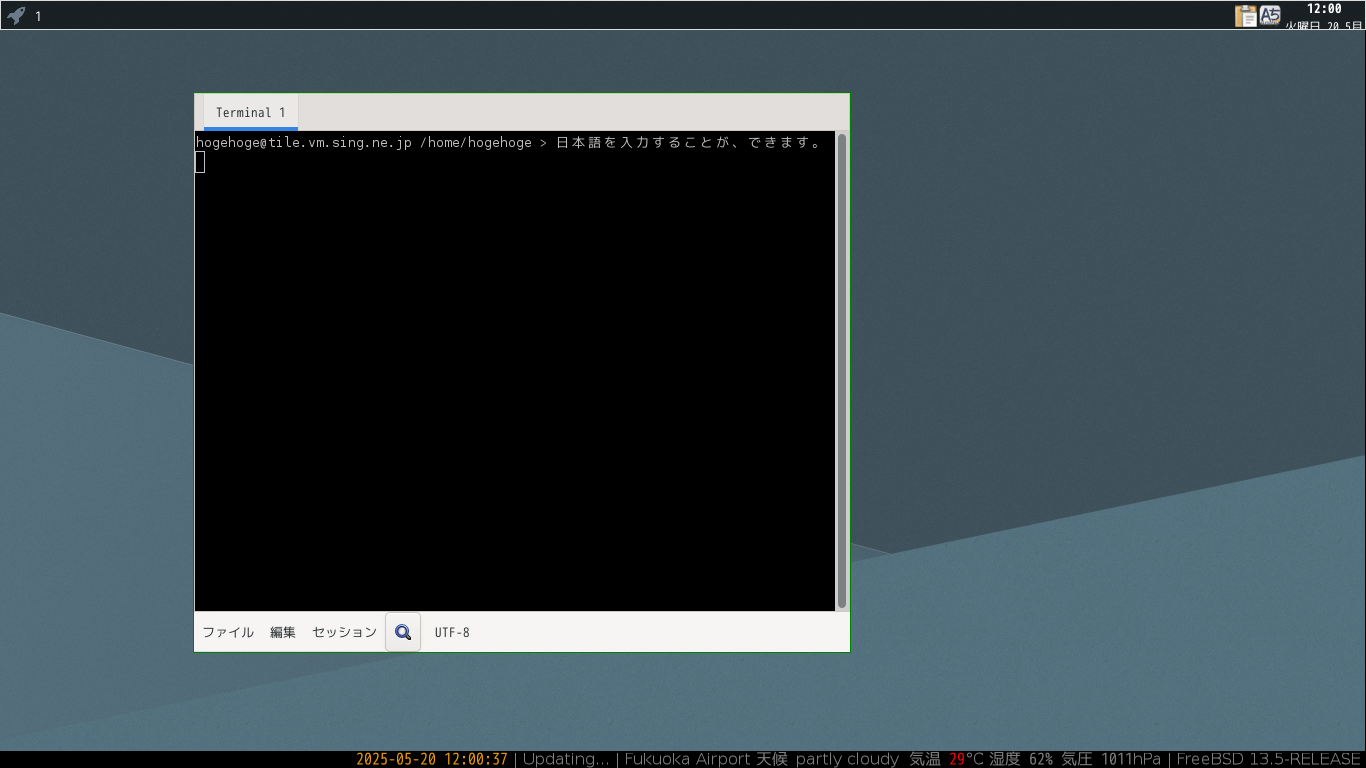Screen dimensions: 1366x768
Task: Click the terminal cursor on the second line
Action: click(x=200, y=162)
